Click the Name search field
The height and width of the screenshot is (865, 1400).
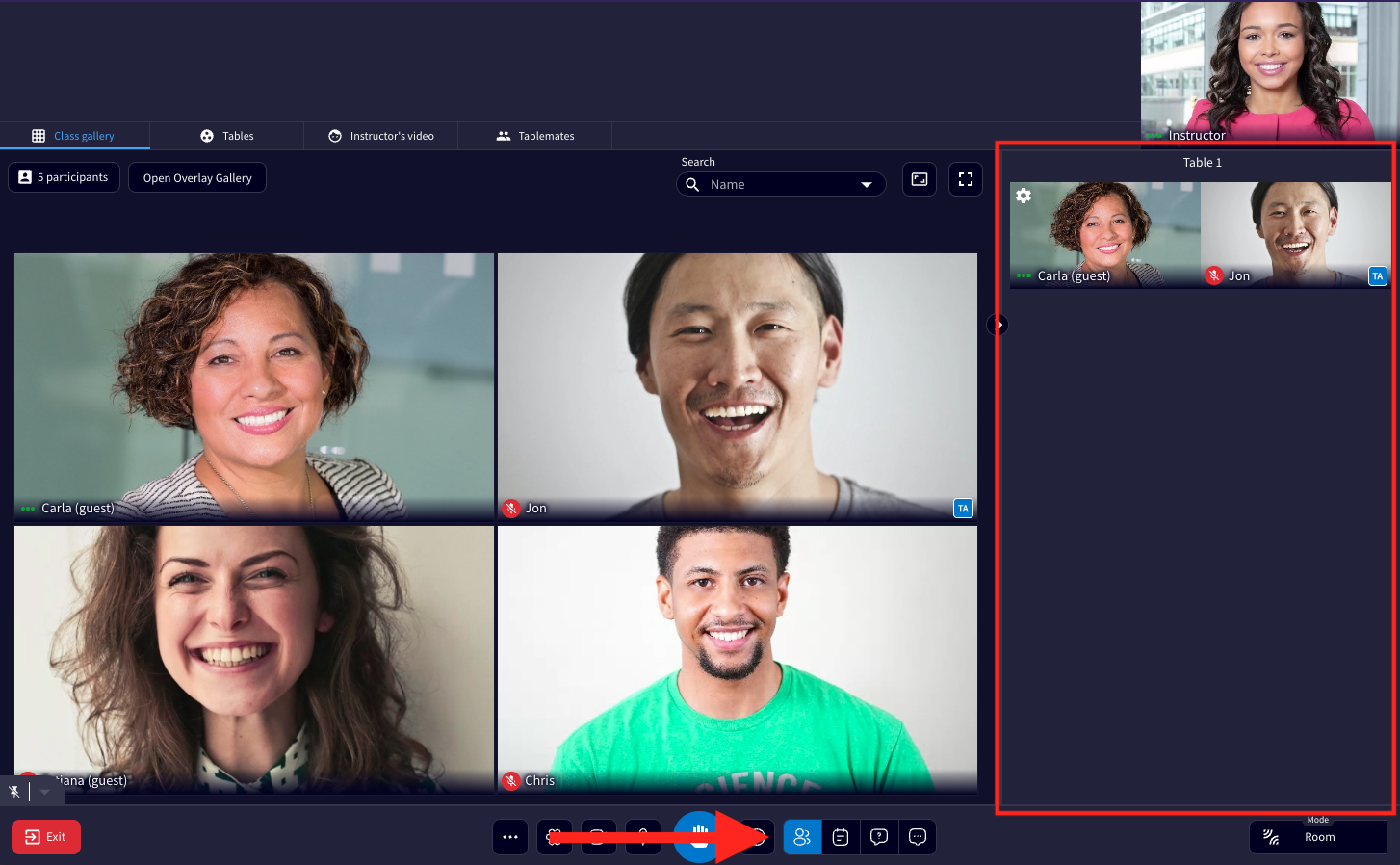[x=781, y=185]
